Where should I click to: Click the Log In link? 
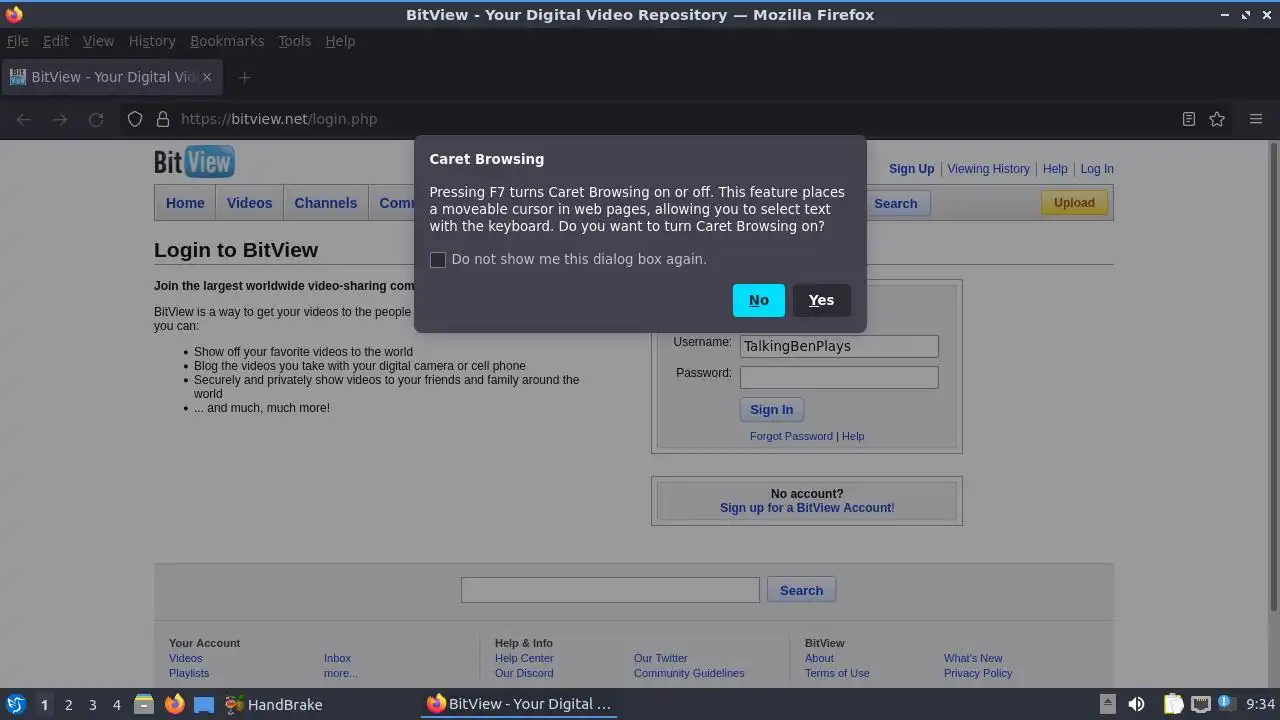click(1097, 169)
